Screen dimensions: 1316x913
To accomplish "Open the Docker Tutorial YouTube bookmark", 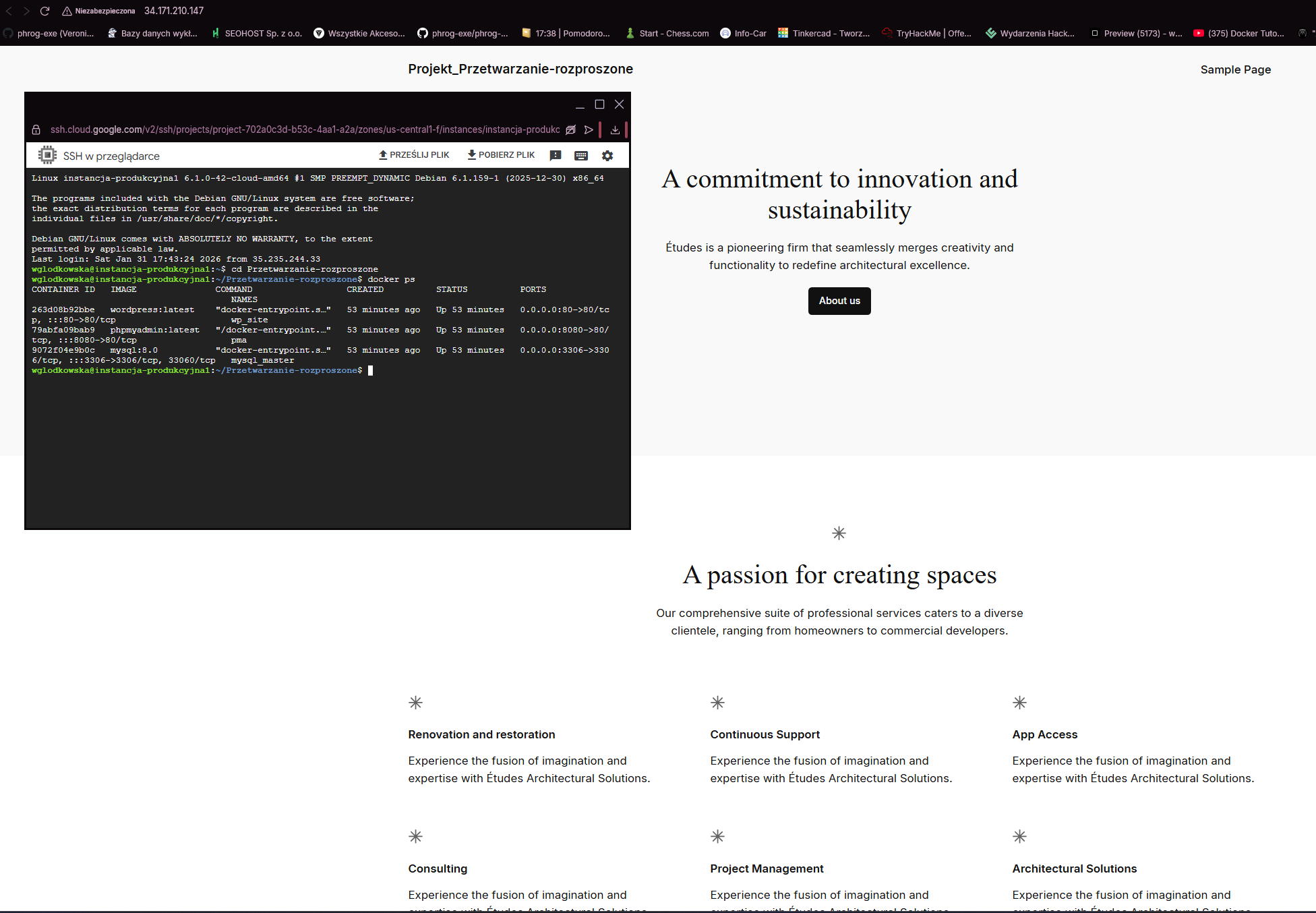I will (1238, 33).
